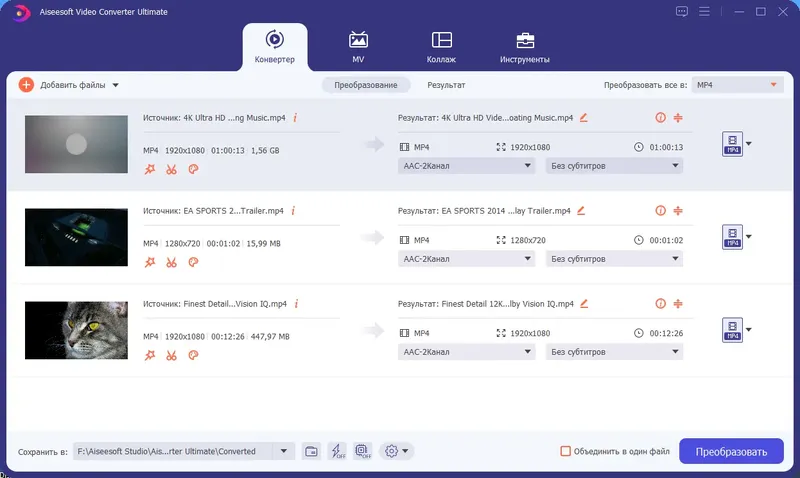Open the Коллаж tab
The image size is (800, 478).
(x=441, y=46)
